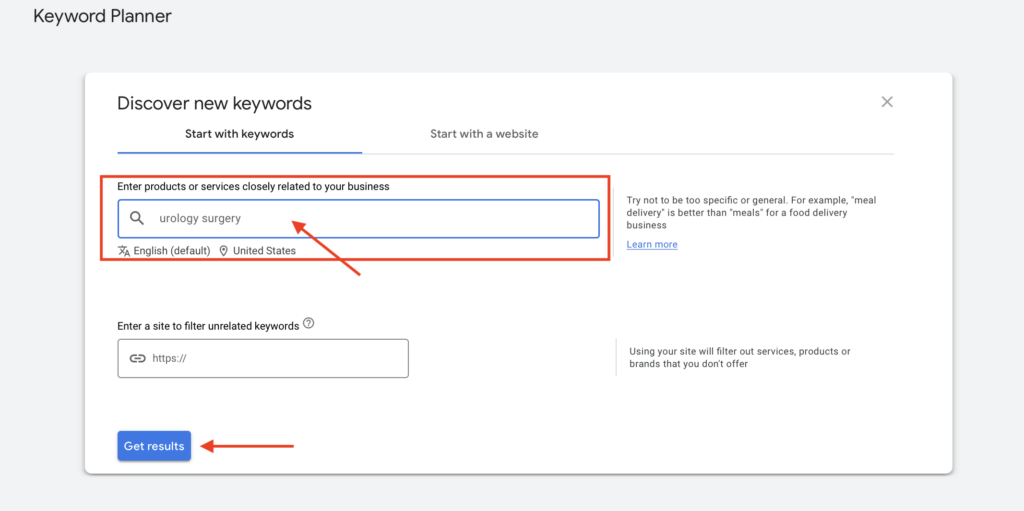This screenshot has height=511, width=1024.
Task: Click the Keyword Planner page title
Action: tap(102, 16)
